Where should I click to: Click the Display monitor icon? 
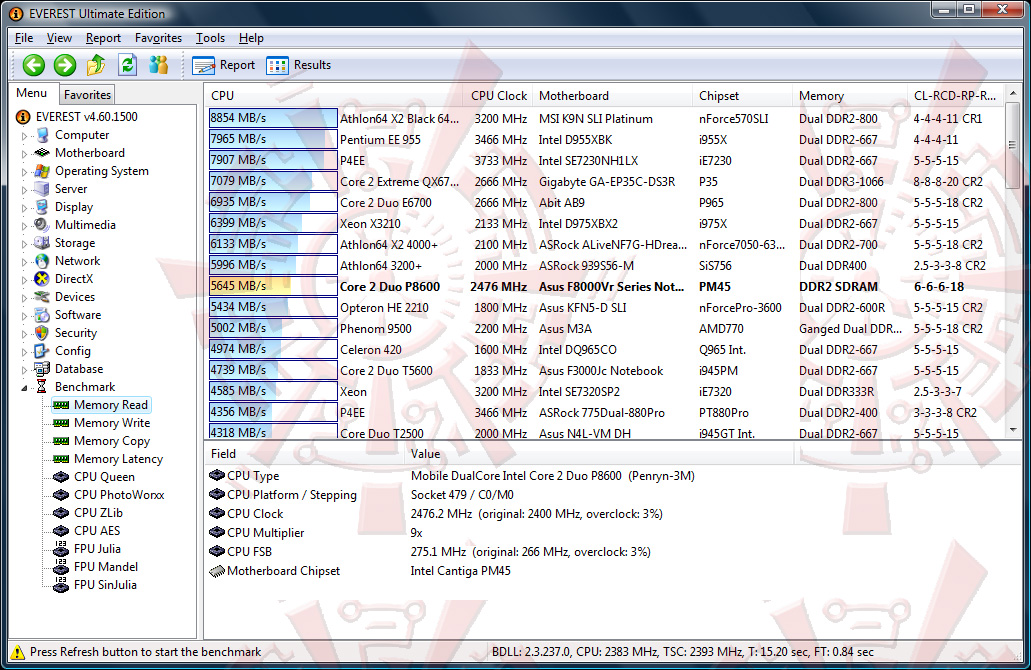(43, 206)
